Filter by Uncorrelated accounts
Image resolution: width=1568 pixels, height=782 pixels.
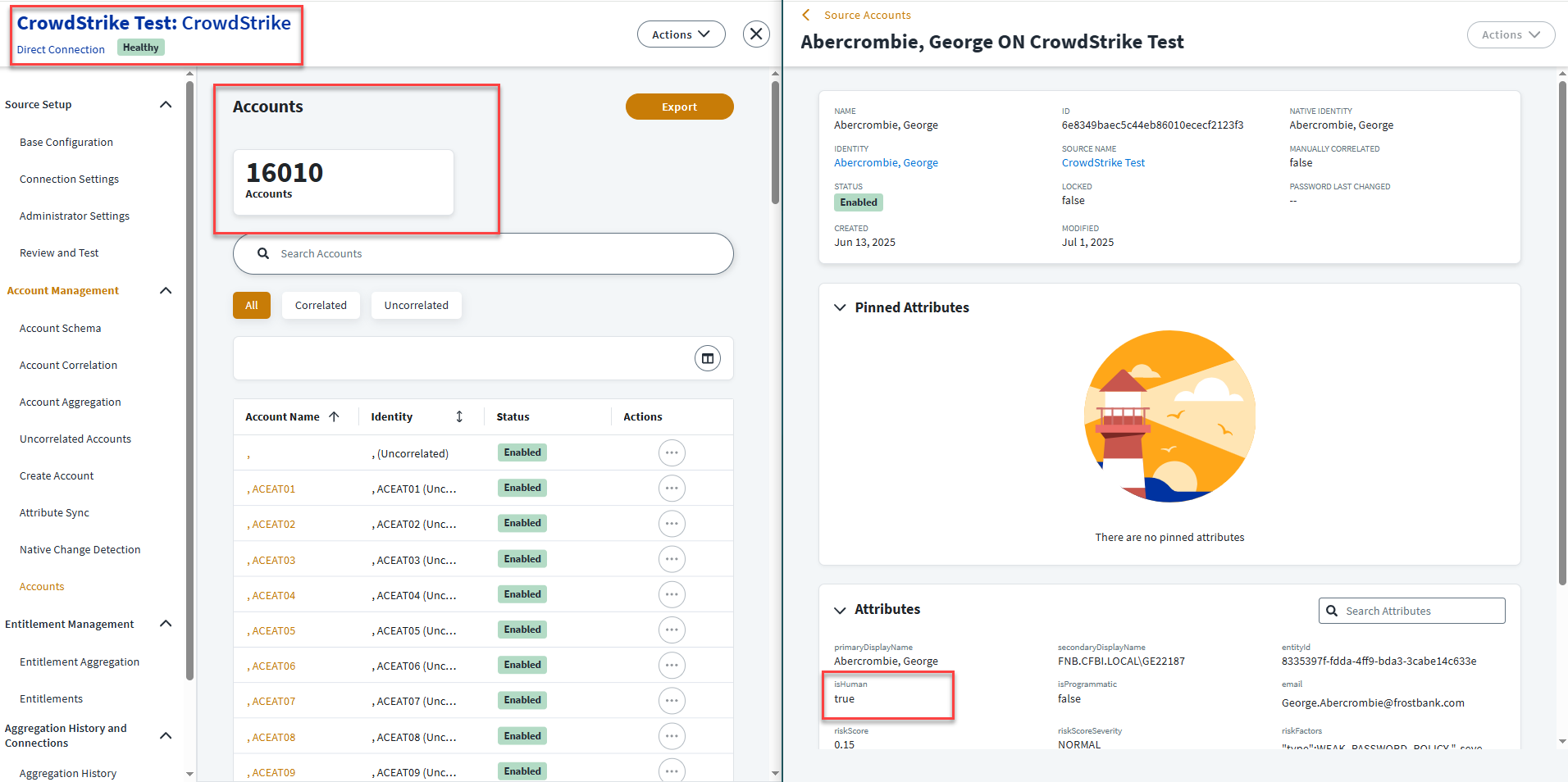pos(416,305)
